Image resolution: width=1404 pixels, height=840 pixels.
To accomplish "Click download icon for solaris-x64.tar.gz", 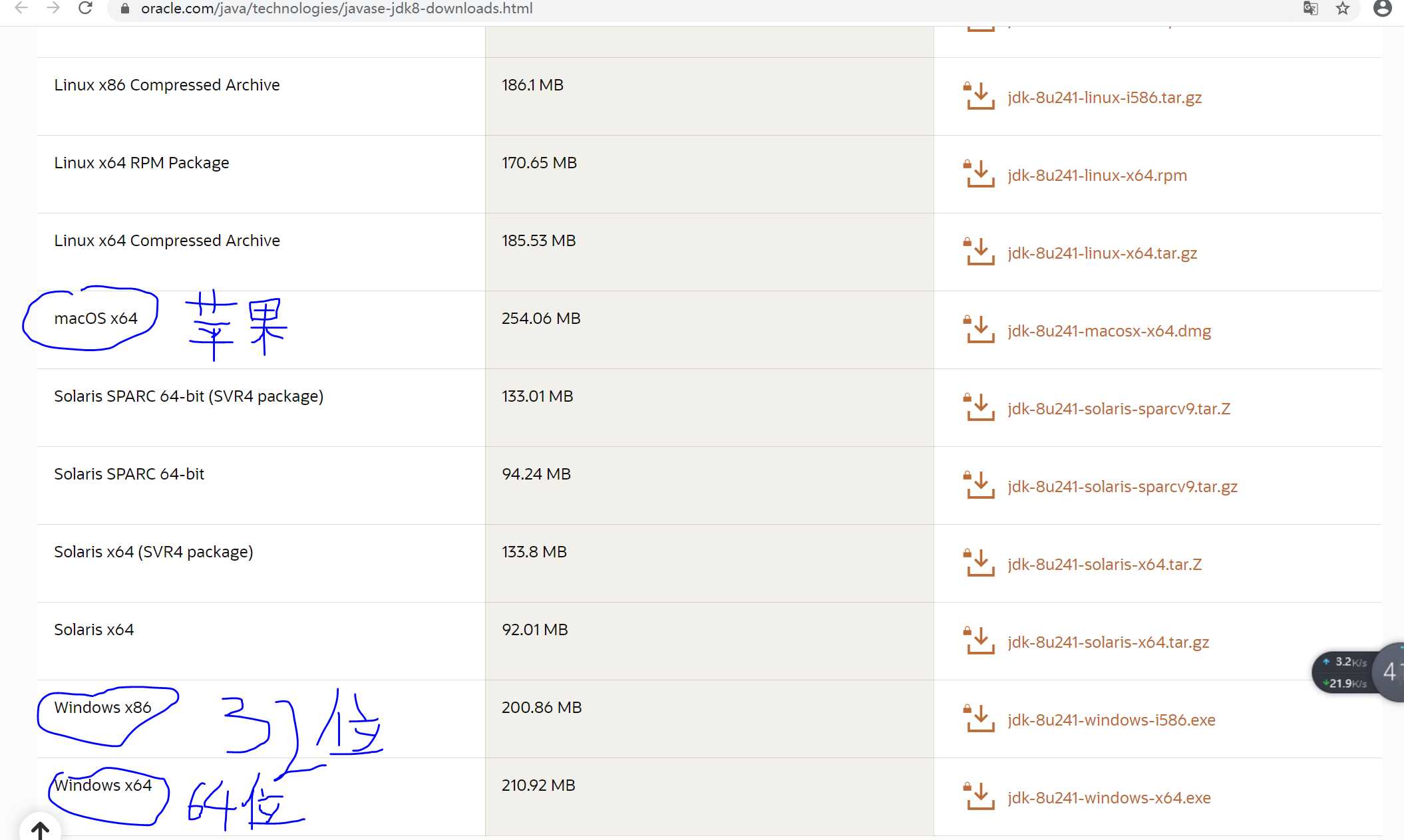I will (x=979, y=641).
